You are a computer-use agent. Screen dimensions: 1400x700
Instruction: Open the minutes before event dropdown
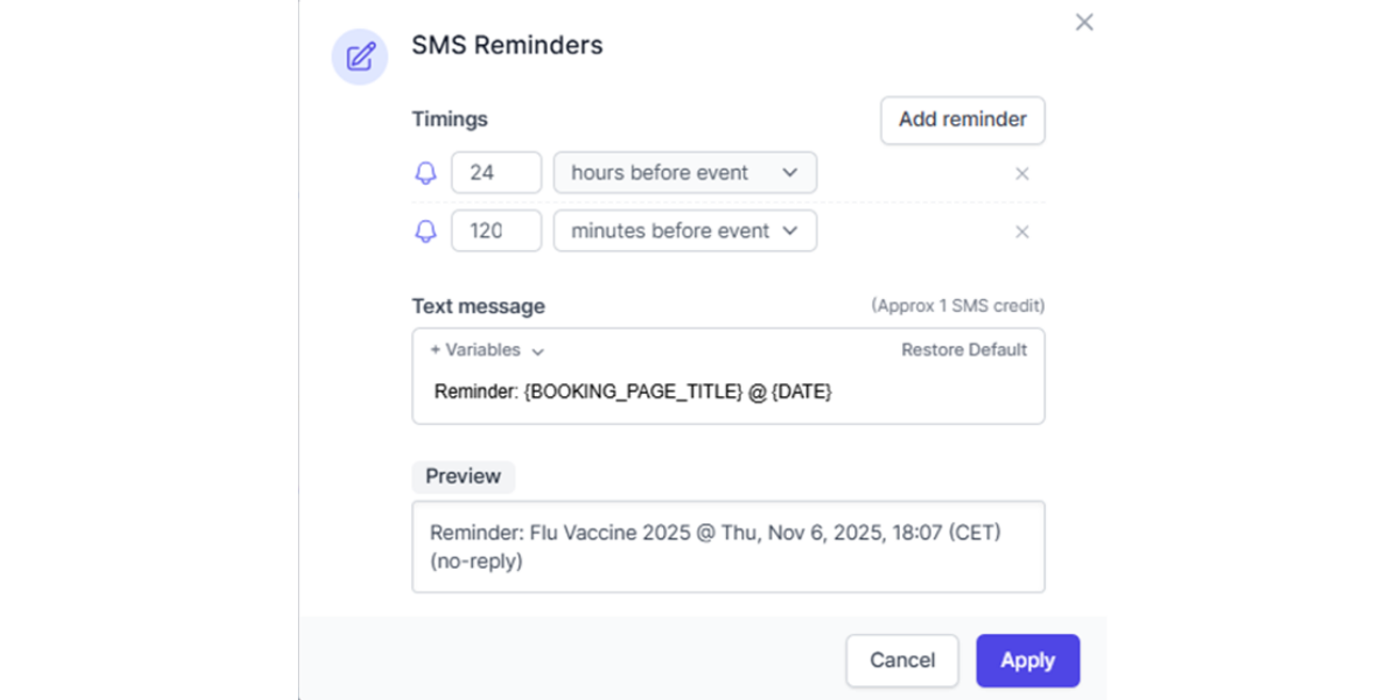tap(684, 230)
